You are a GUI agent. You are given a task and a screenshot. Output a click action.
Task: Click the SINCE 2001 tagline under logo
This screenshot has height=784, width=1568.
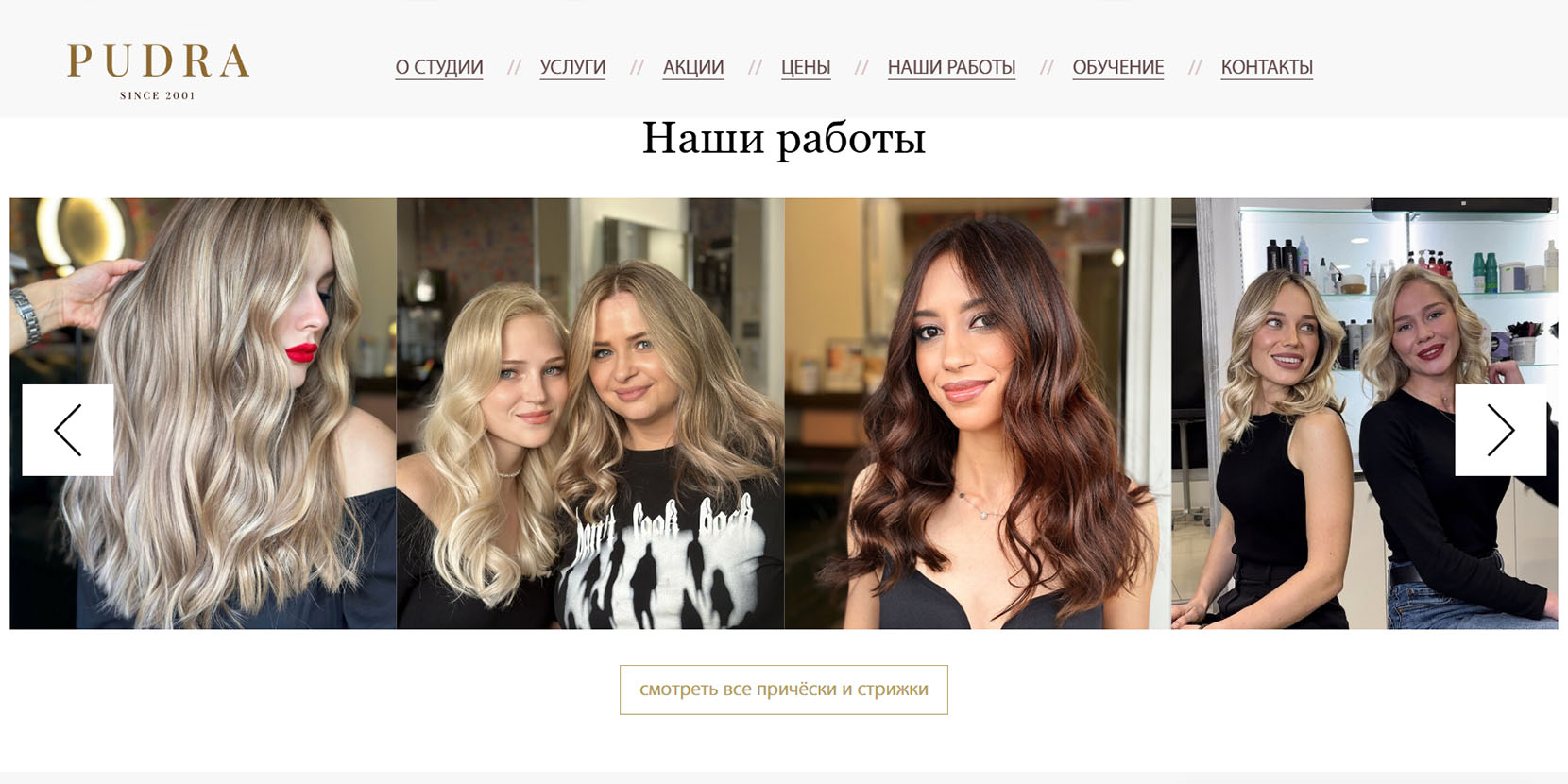point(158,95)
